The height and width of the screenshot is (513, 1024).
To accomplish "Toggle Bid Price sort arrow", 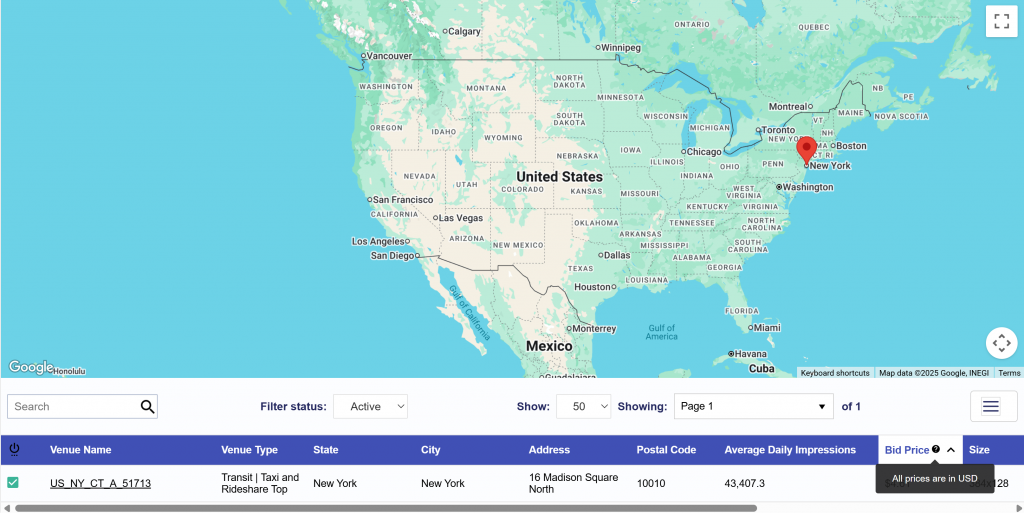I will 951,450.
